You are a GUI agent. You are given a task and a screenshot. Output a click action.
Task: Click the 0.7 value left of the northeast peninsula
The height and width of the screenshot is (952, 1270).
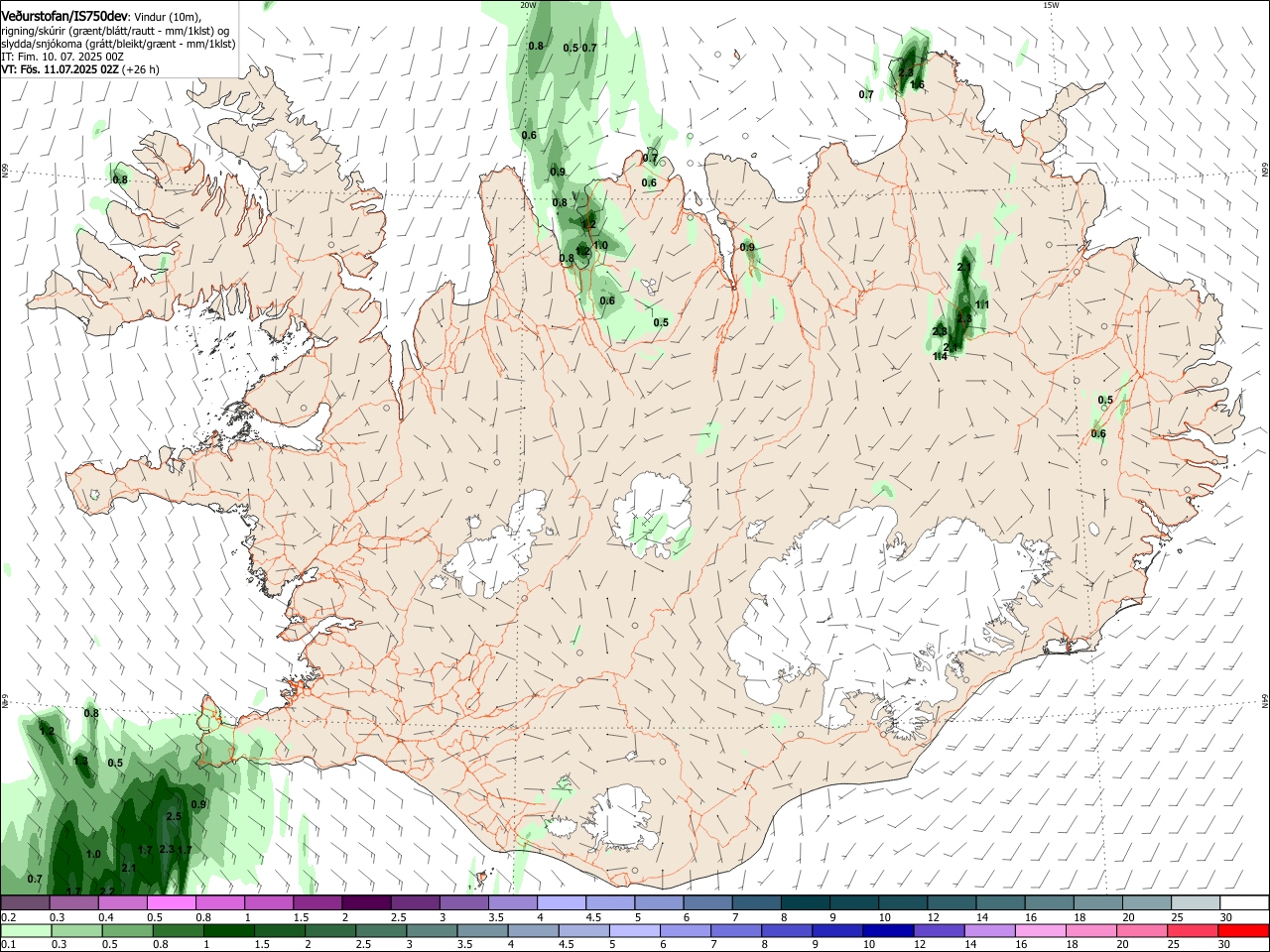pyautogui.click(x=866, y=95)
